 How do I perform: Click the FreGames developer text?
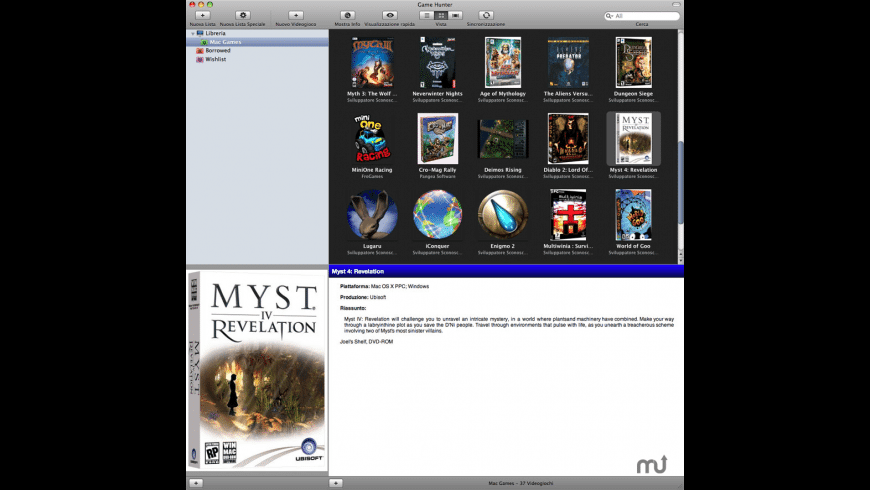pyautogui.click(x=372, y=176)
